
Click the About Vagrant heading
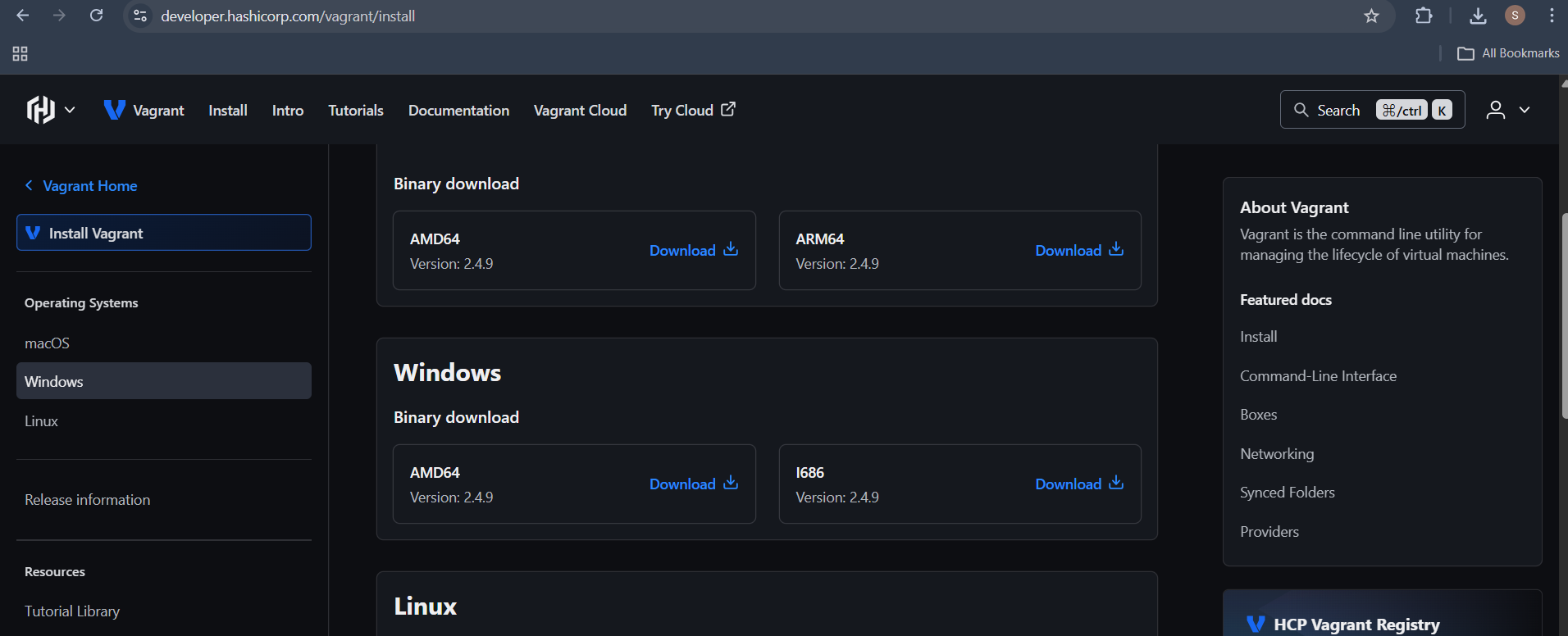pos(1294,207)
